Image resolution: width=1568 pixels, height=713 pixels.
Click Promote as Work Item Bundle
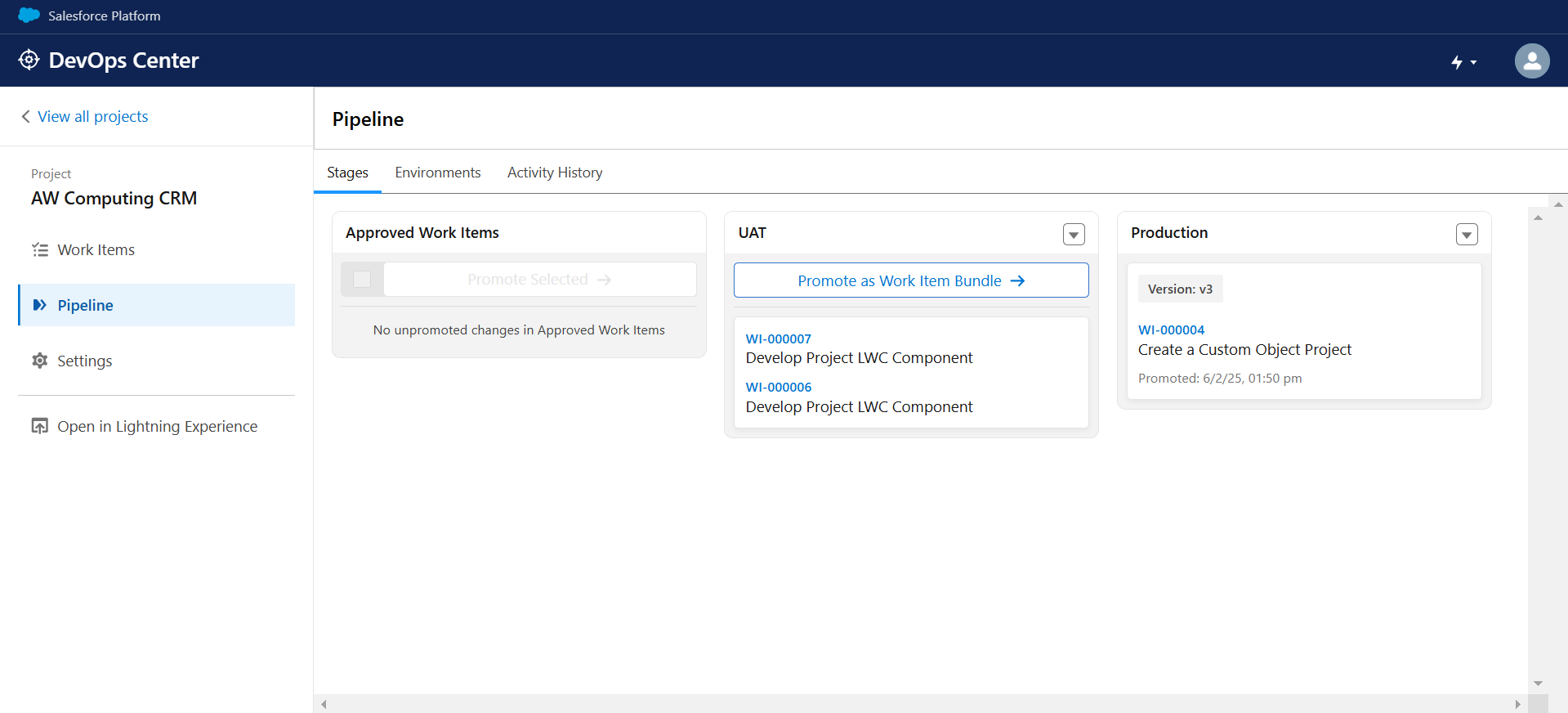point(911,280)
